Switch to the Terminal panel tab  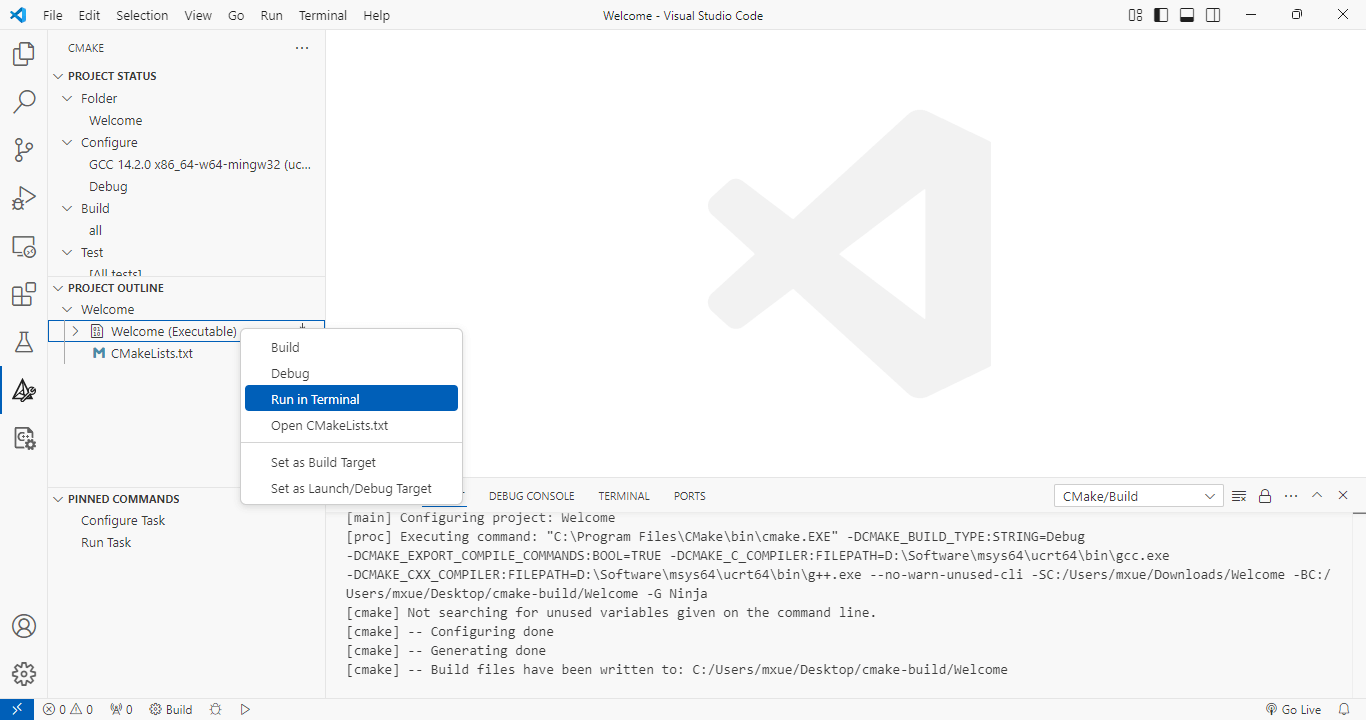tap(624, 496)
